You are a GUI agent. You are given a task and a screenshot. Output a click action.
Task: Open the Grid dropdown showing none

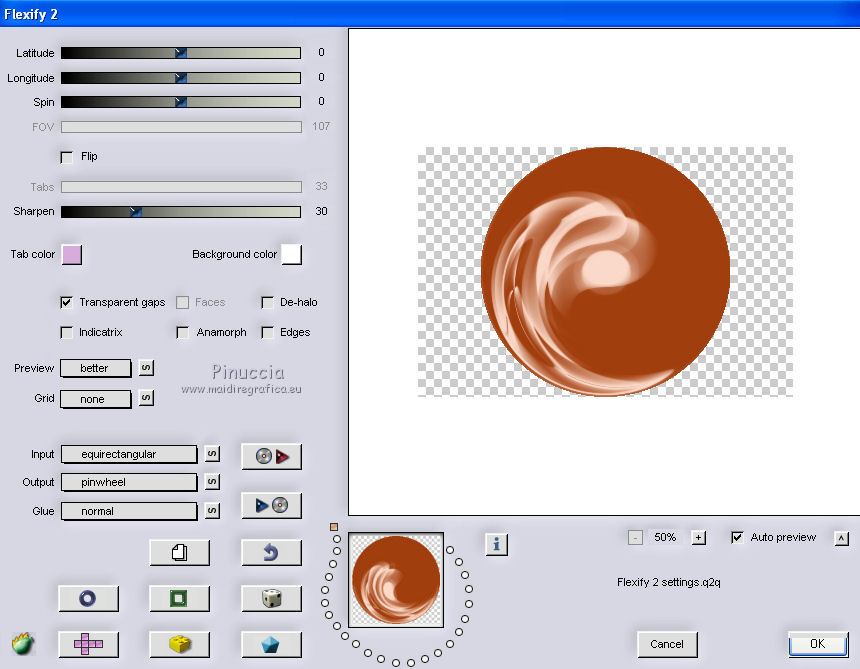(96, 399)
